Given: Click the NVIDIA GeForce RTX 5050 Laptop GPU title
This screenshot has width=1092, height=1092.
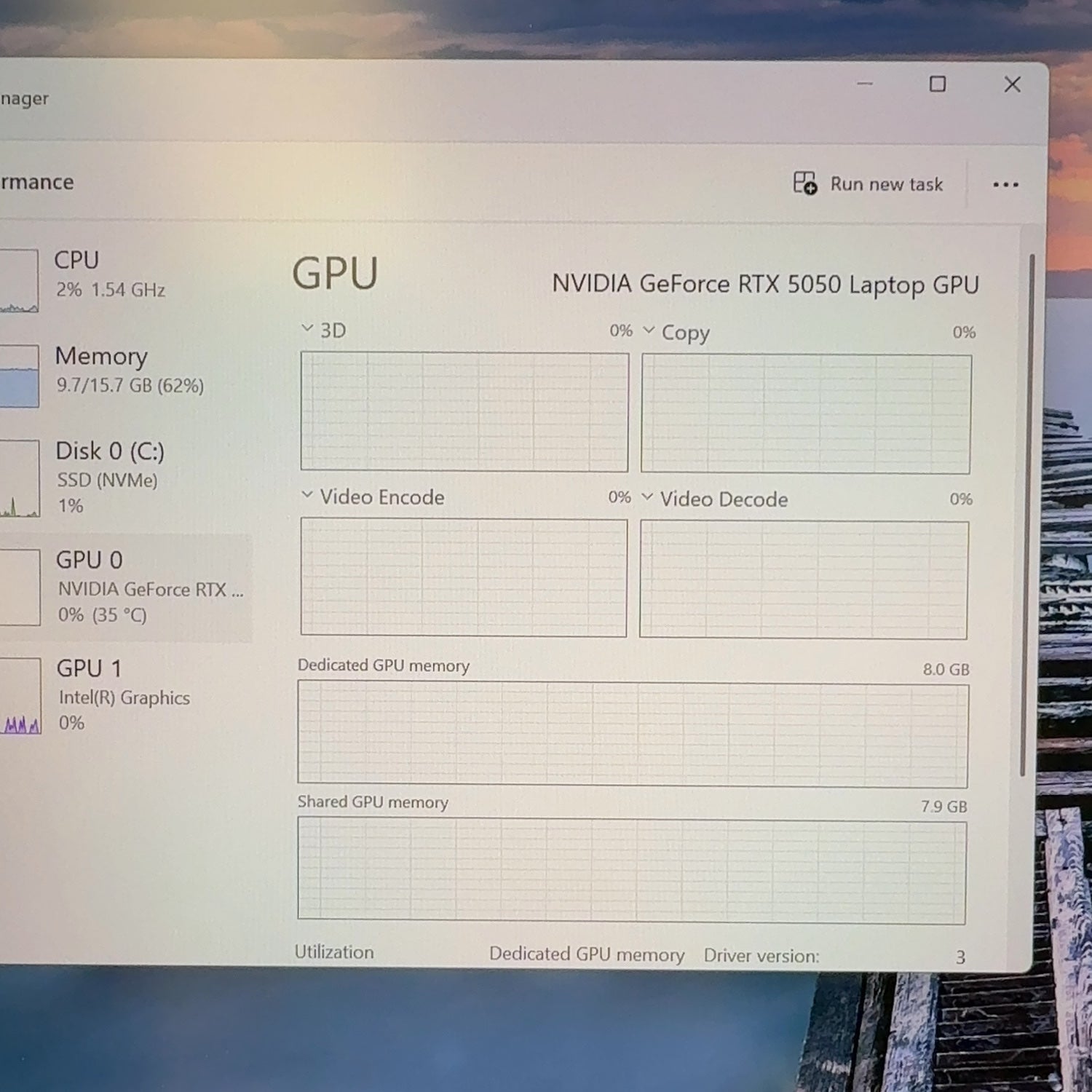Looking at the screenshot, I should tap(765, 285).
